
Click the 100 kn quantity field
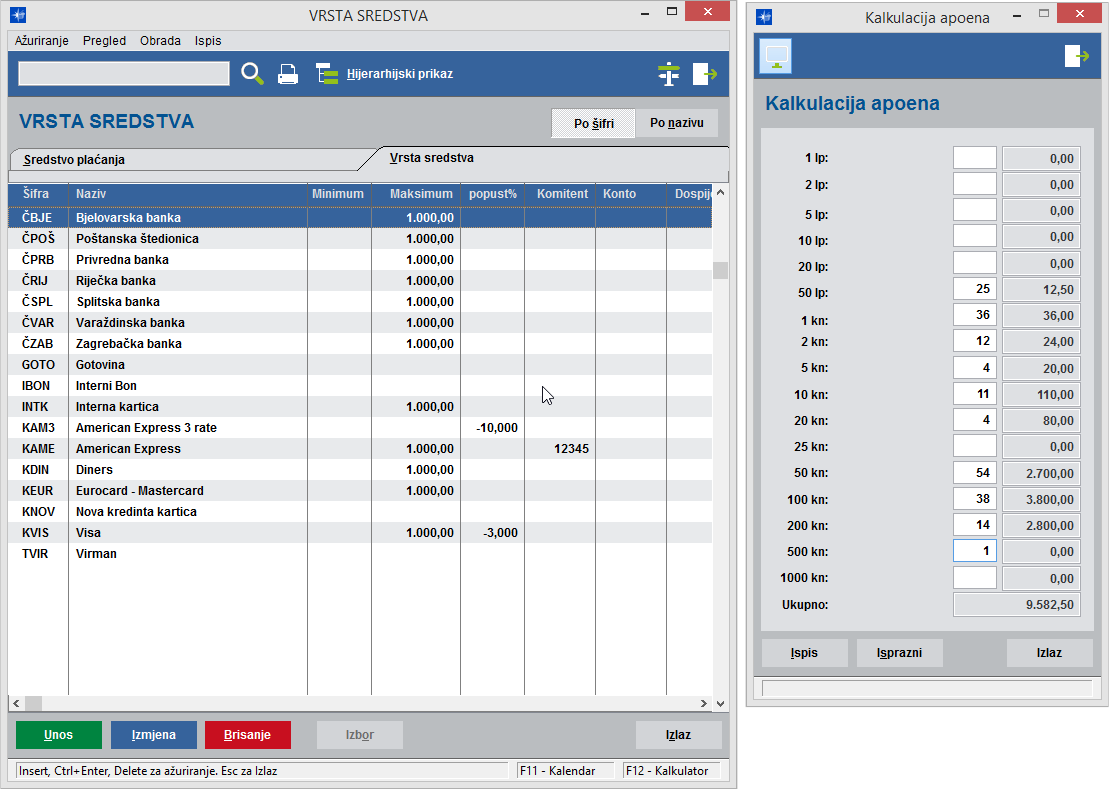975,498
